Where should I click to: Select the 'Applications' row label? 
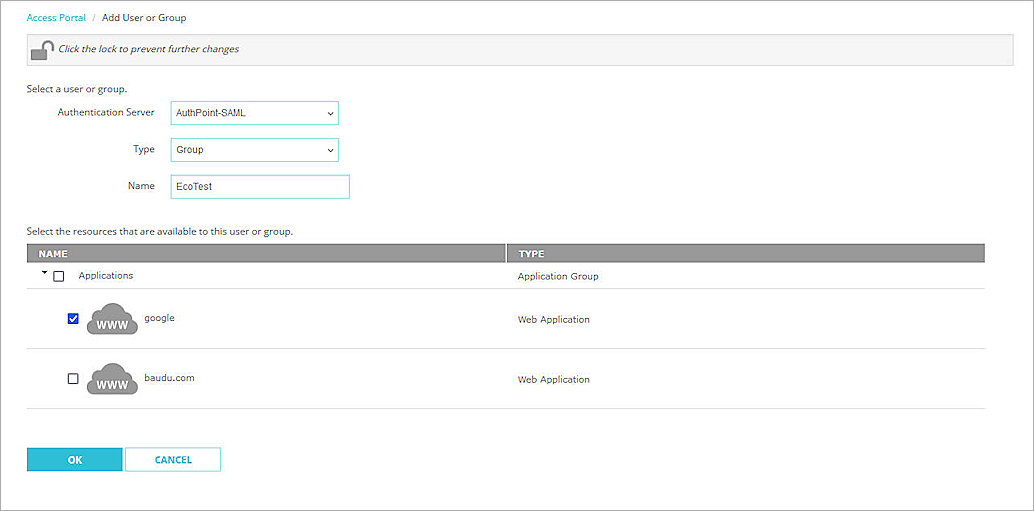click(106, 276)
